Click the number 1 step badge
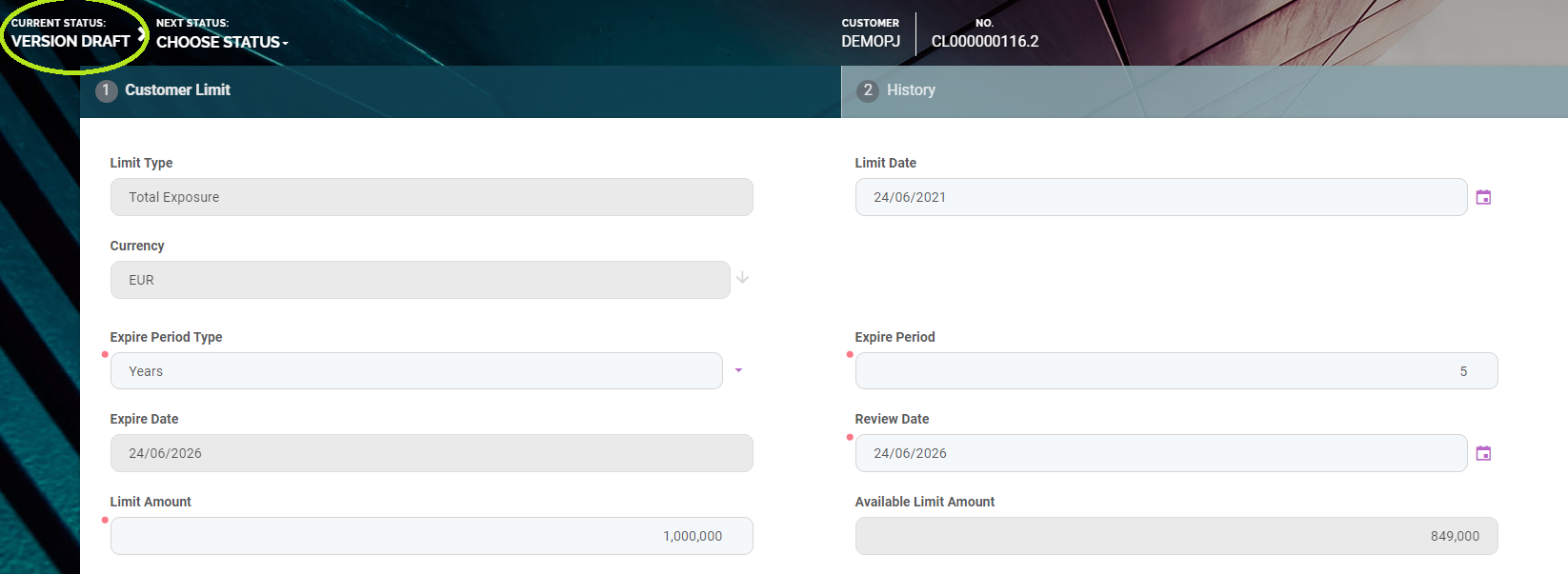1568x574 pixels. coord(106,90)
